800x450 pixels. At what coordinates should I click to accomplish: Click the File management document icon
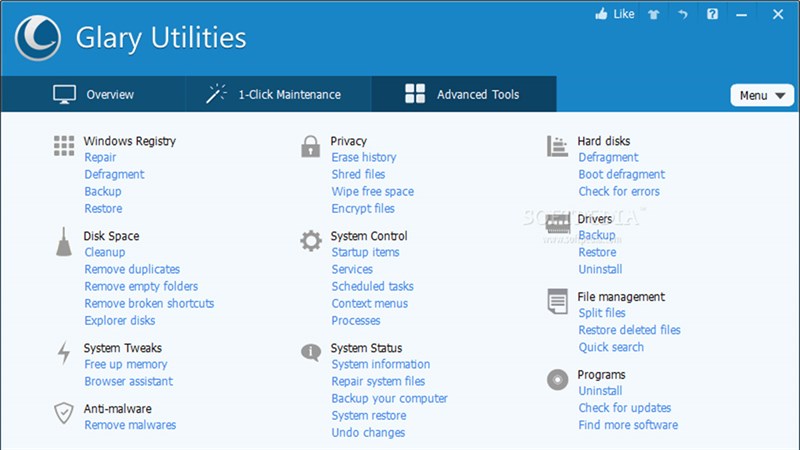[558, 302]
